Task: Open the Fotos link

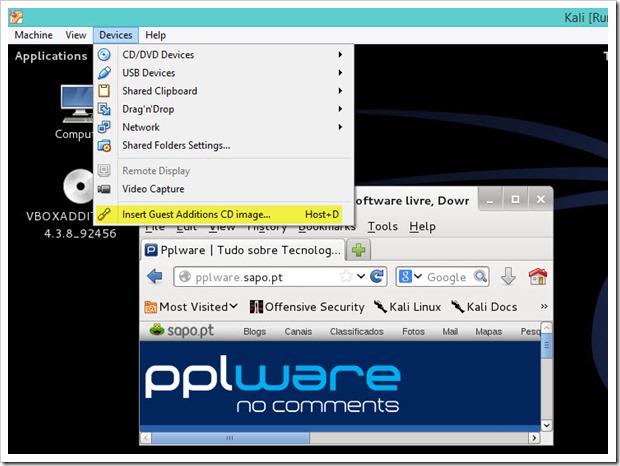Action: pyautogui.click(x=413, y=332)
